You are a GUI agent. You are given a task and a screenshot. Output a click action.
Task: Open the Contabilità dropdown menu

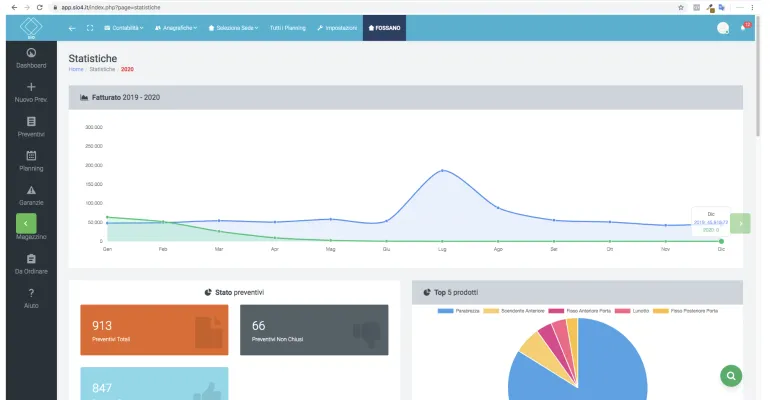[x=124, y=28]
